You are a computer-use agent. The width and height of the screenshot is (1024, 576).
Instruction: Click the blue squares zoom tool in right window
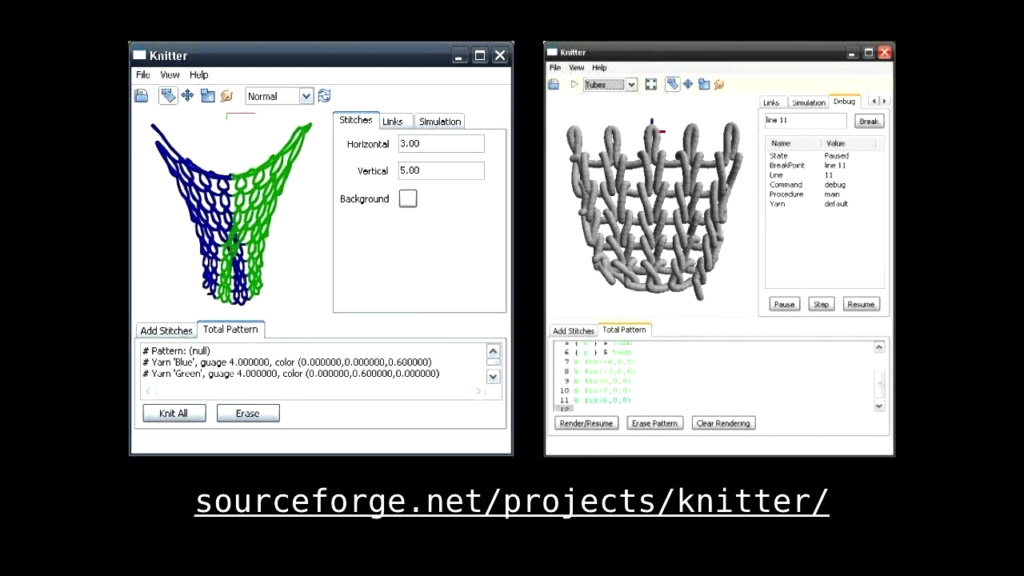tap(704, 84)
